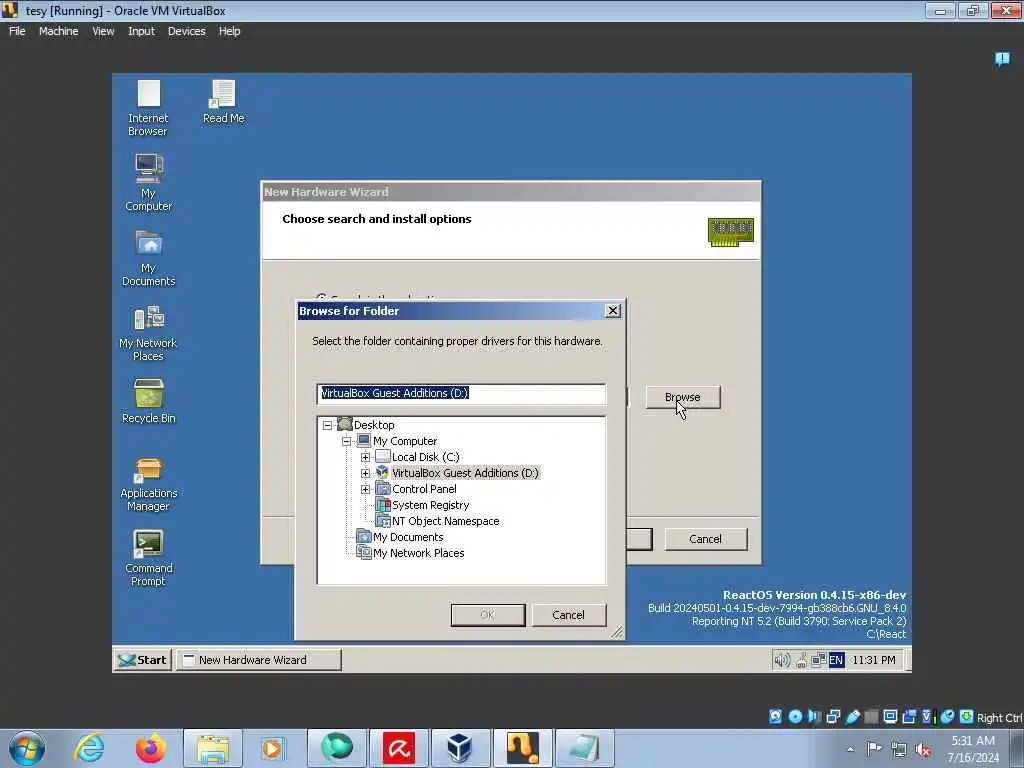
Task: Open Avira antivirus from Windows taskbar
Action: point(398,748)
